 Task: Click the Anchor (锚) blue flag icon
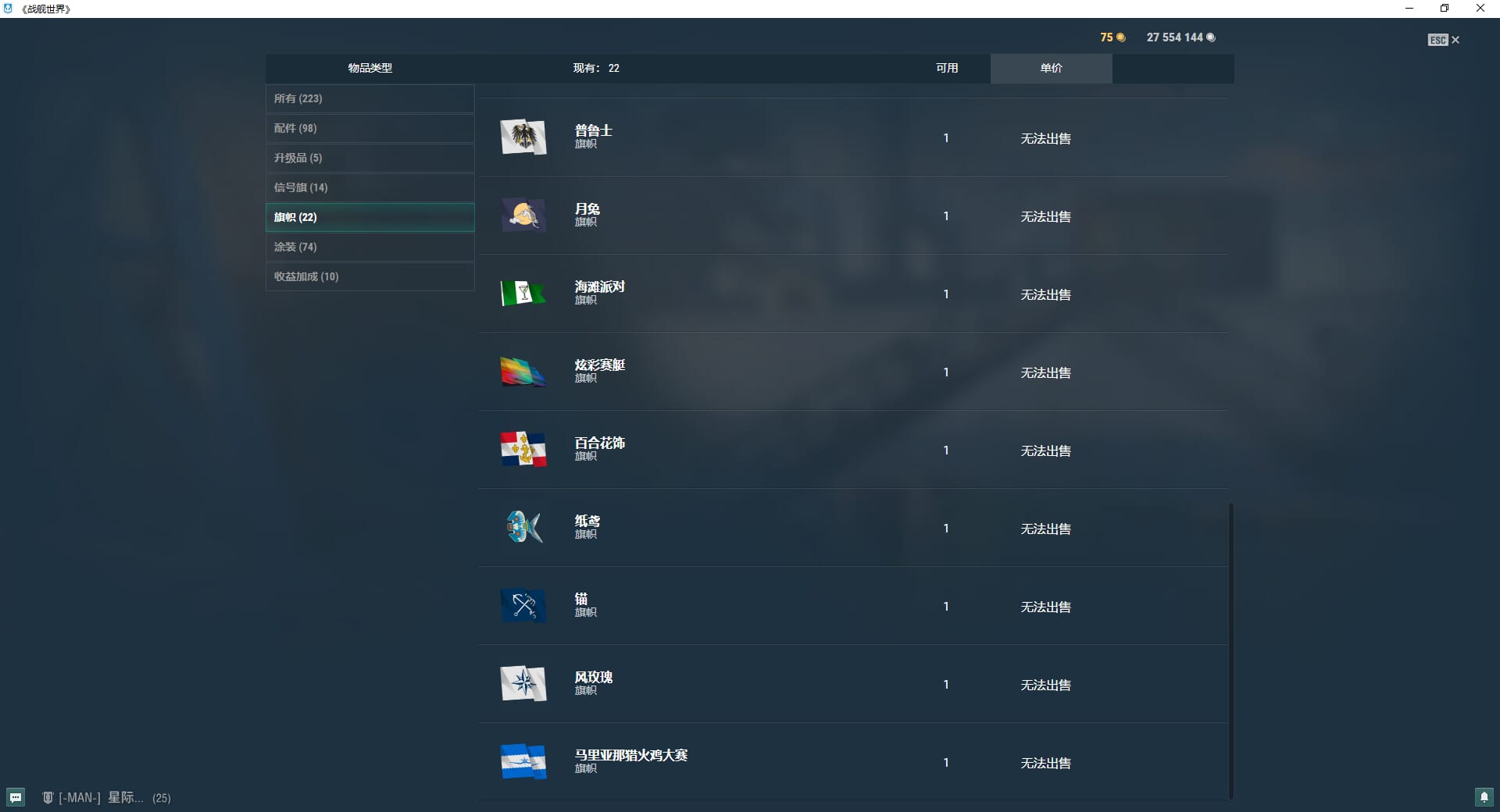(523, 606)
